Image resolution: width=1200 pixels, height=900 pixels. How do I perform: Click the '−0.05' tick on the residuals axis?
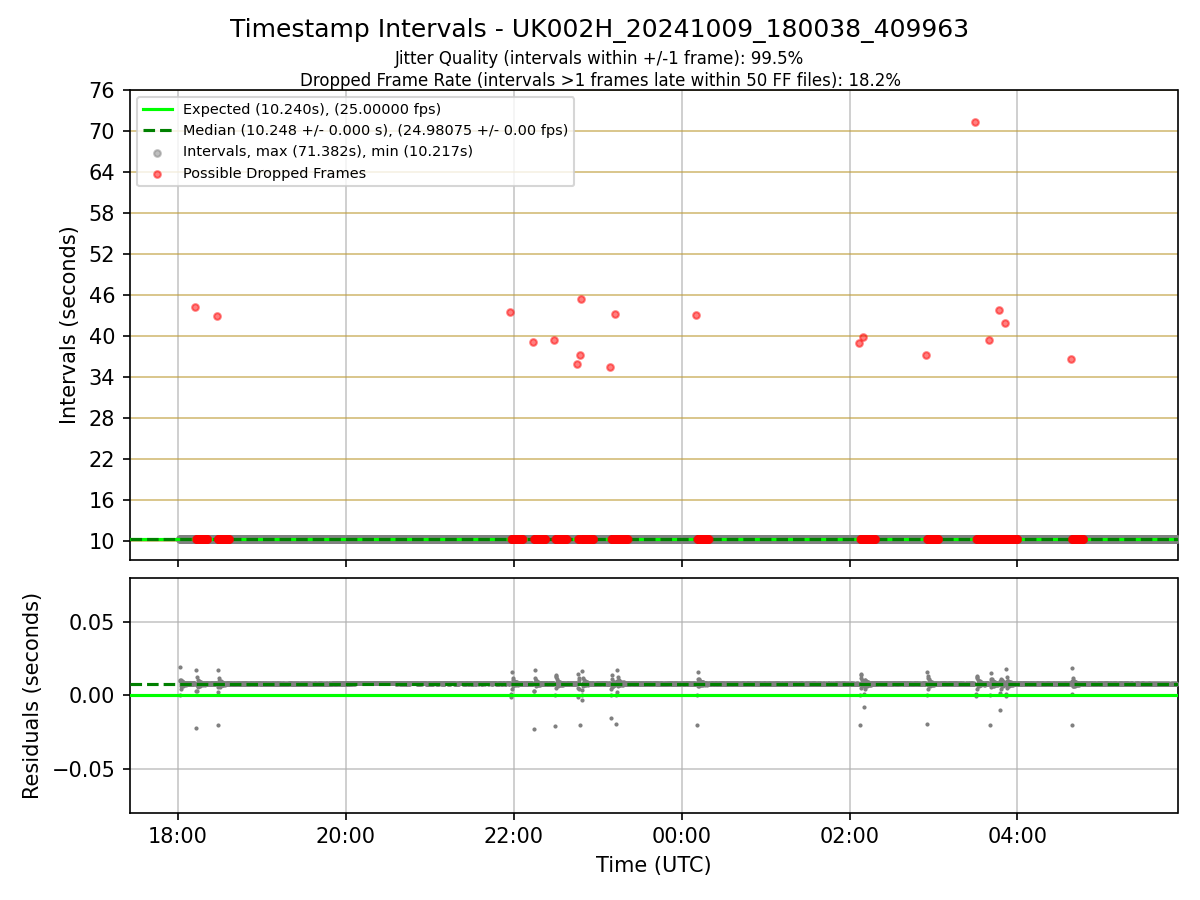[x=85, y=769]
